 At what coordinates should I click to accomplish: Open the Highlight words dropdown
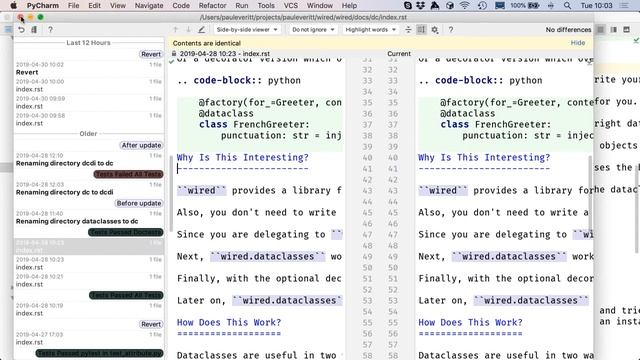click(371, 30)
